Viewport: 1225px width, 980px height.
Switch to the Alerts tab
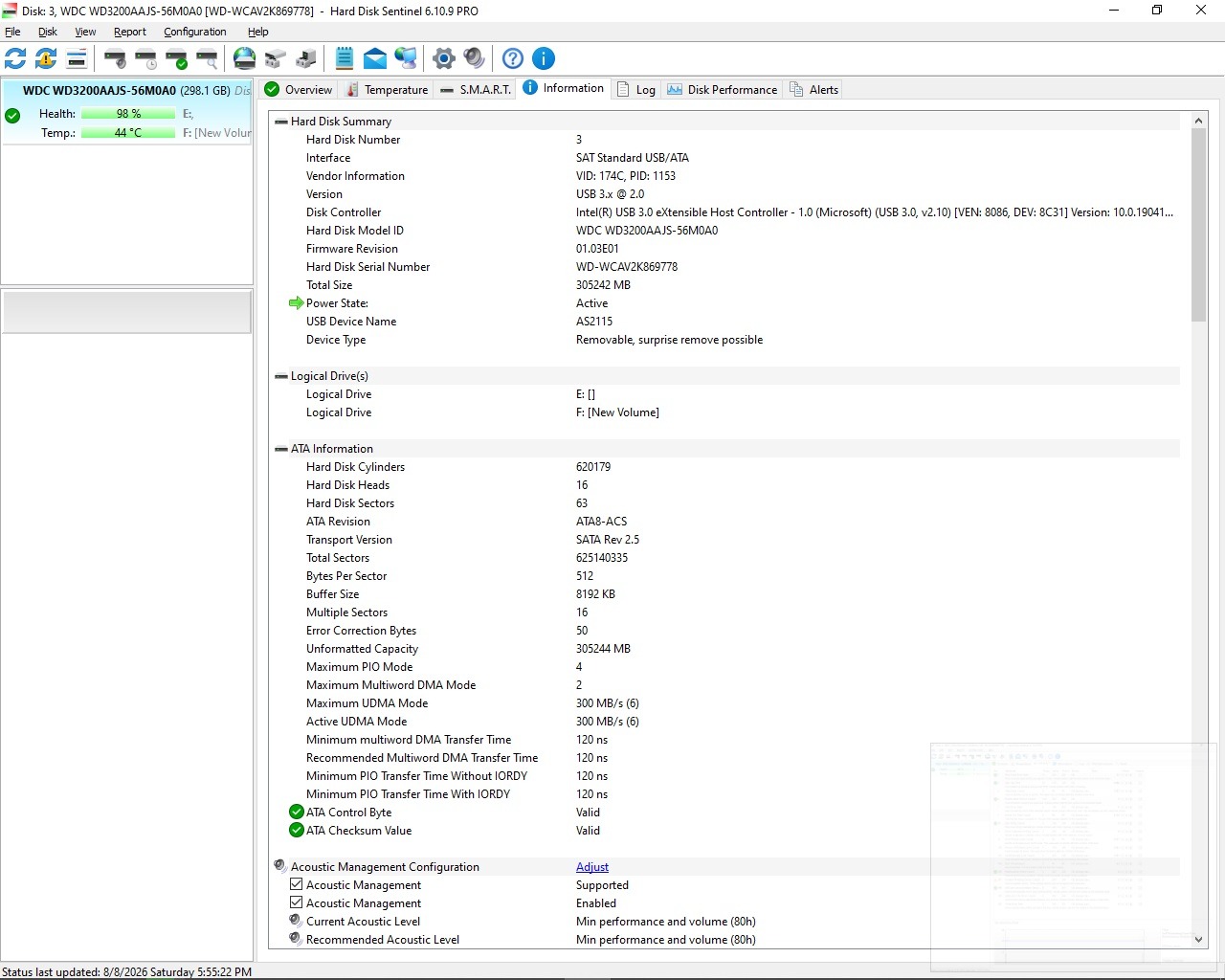point(813,90)
